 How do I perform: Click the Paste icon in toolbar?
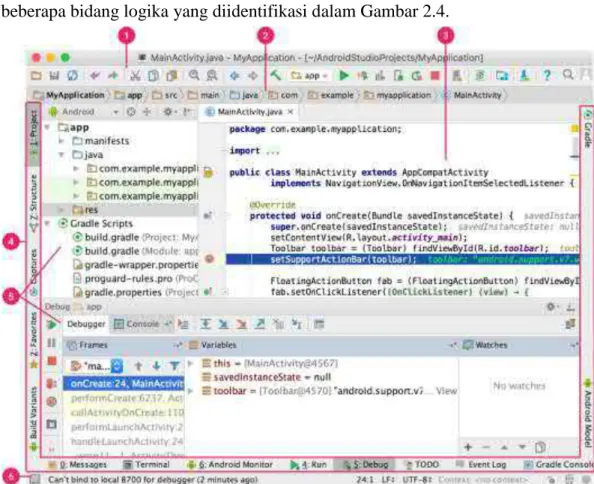click(172, 76)
